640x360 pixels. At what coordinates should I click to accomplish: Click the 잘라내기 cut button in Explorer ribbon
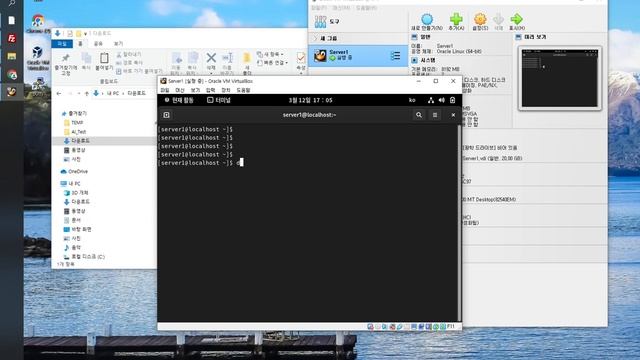pos(129,54)
